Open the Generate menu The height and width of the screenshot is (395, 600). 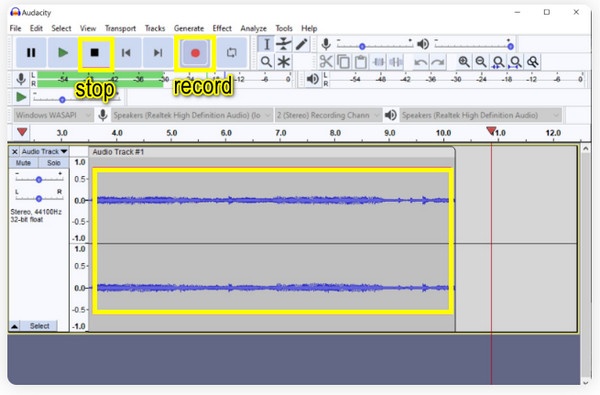[x=189, y=28]
